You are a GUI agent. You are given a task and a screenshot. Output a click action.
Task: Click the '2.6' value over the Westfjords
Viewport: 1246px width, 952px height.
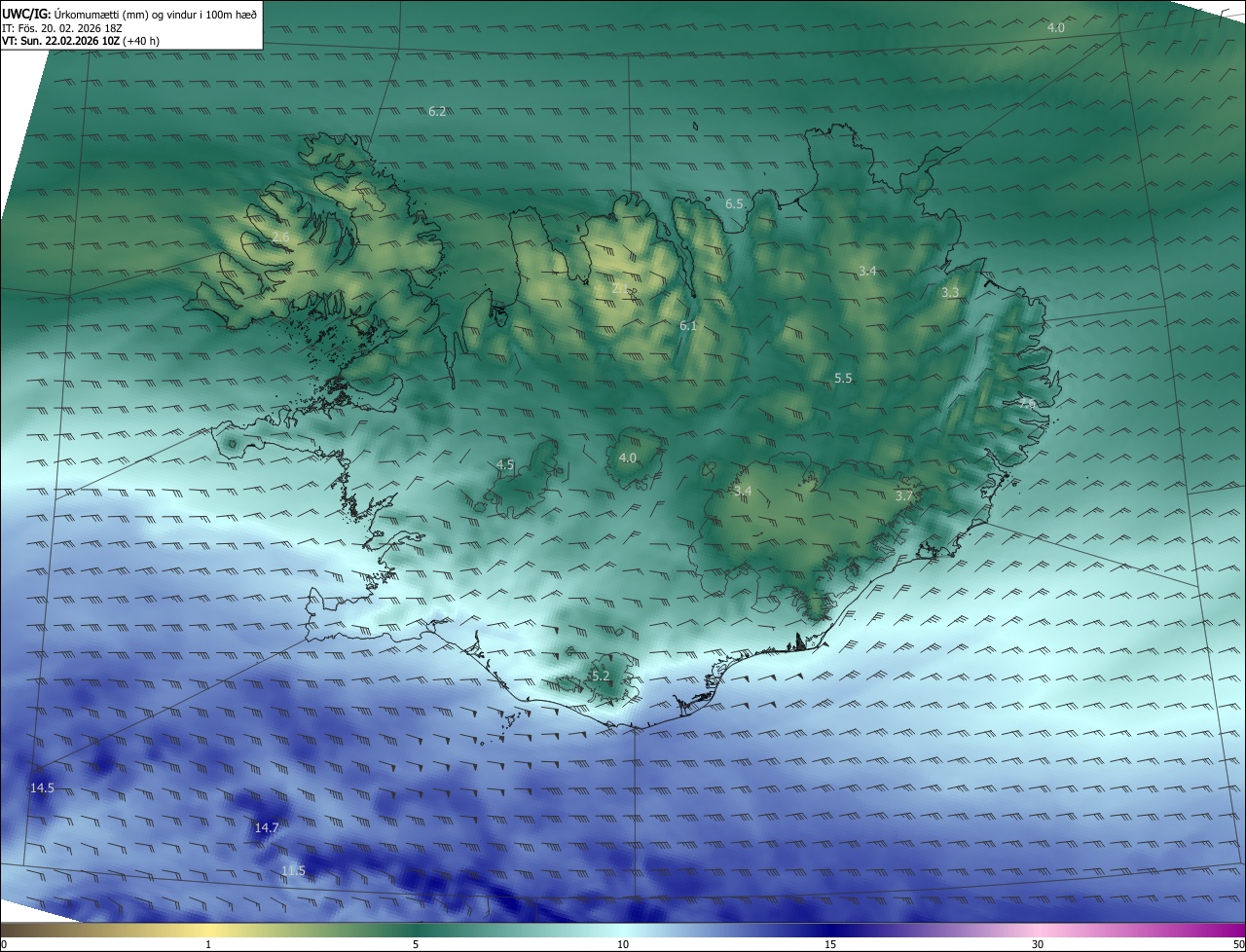280,238
